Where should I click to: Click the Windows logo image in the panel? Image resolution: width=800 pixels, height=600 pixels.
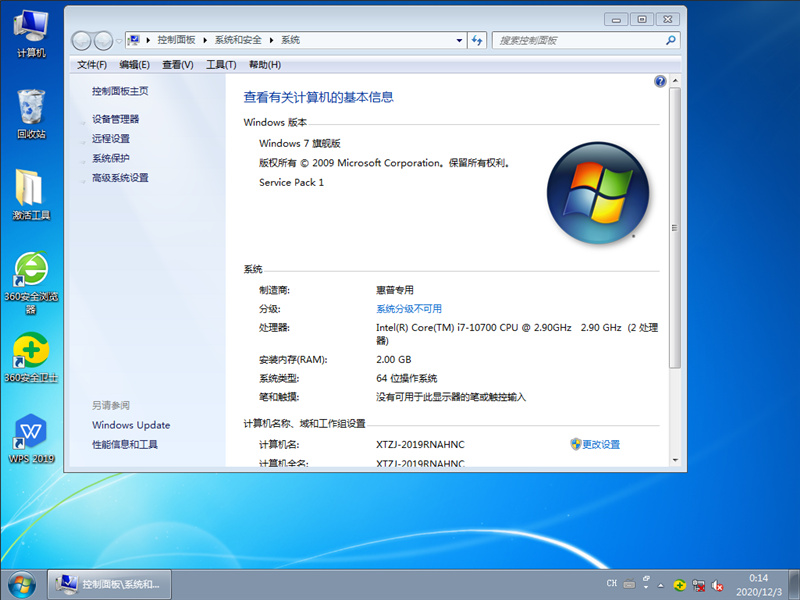[597, 192]
